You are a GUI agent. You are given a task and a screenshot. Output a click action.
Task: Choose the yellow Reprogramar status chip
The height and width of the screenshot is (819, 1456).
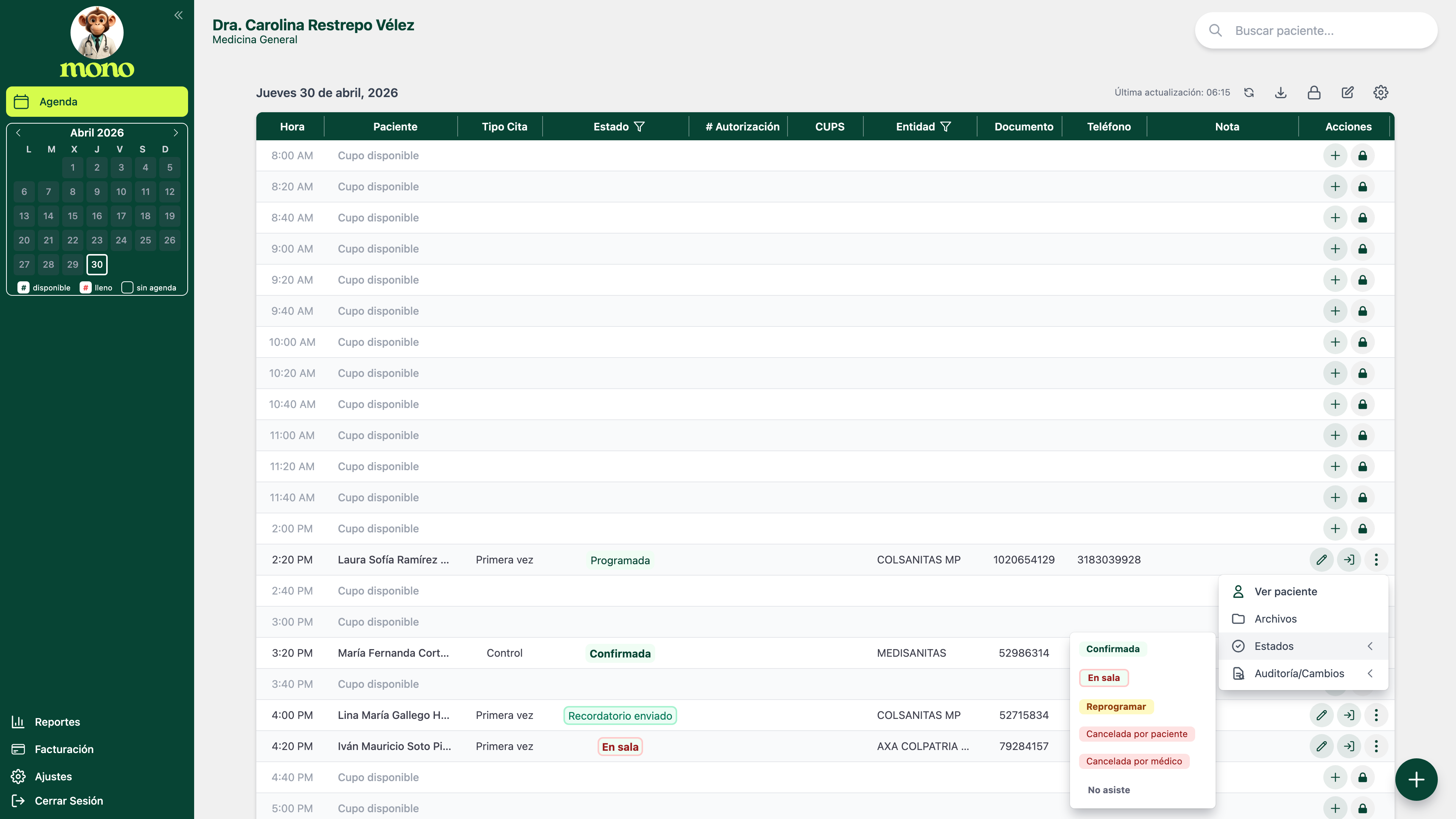tap(1116, 706)
